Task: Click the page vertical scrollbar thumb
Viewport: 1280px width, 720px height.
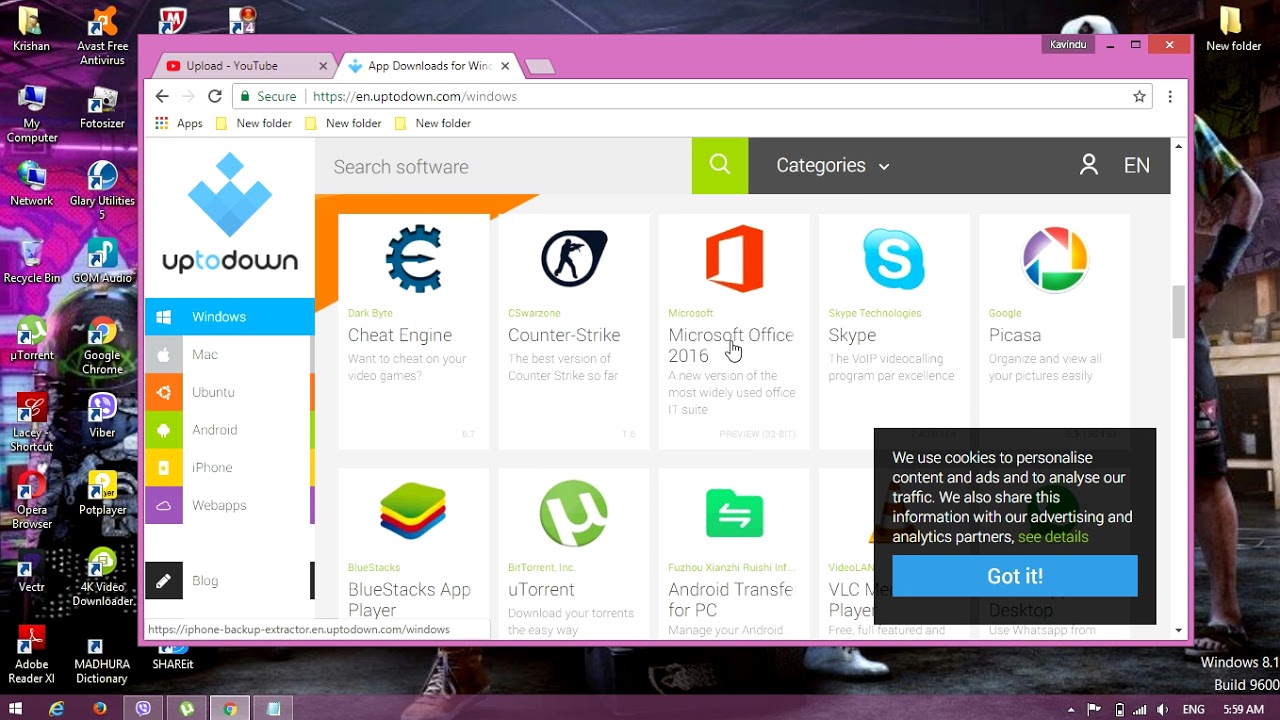Action: (1178, 312)
